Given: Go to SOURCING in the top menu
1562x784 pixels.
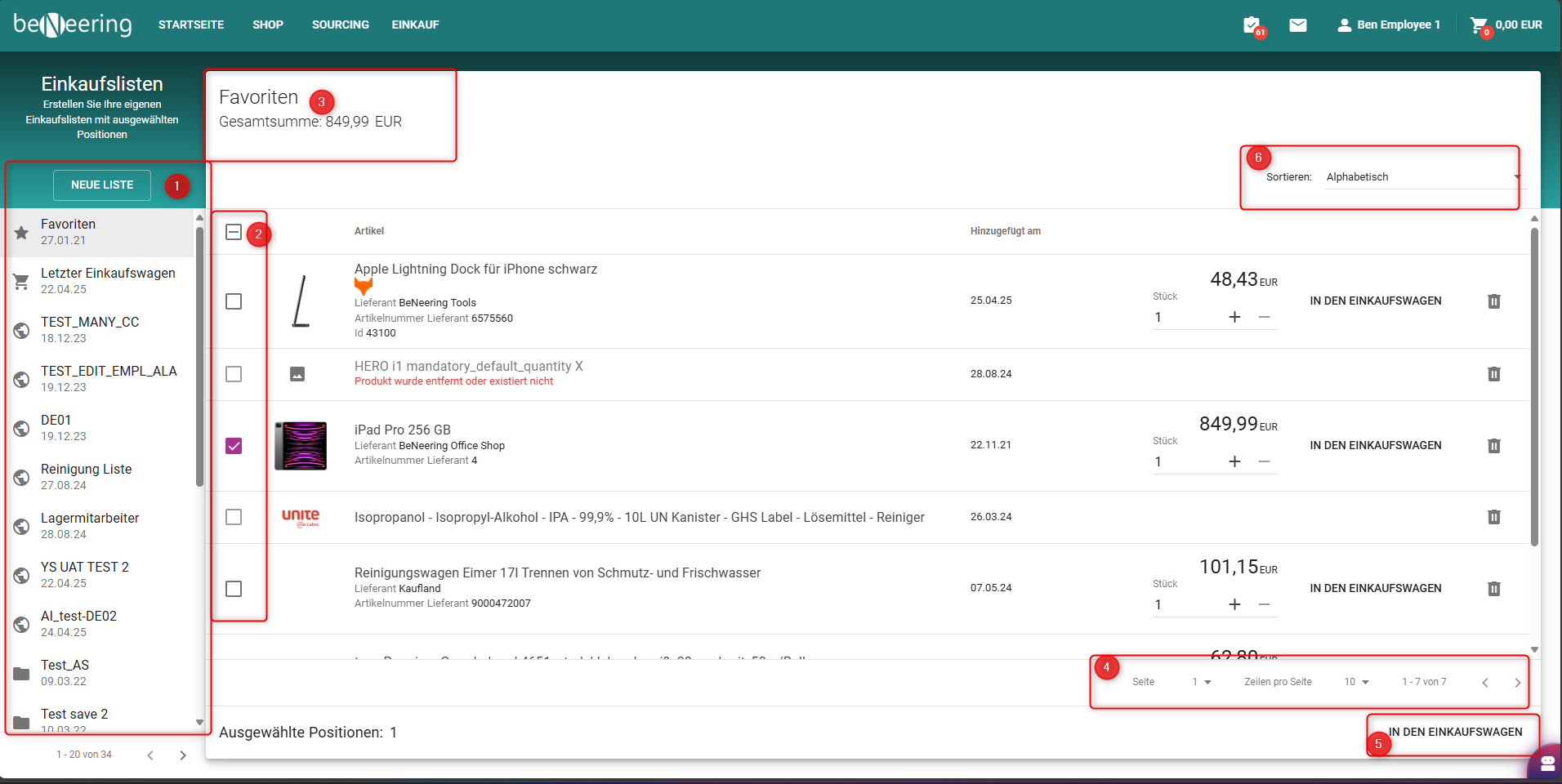Looking at the screenshot, I should click(x=340, y=25).
